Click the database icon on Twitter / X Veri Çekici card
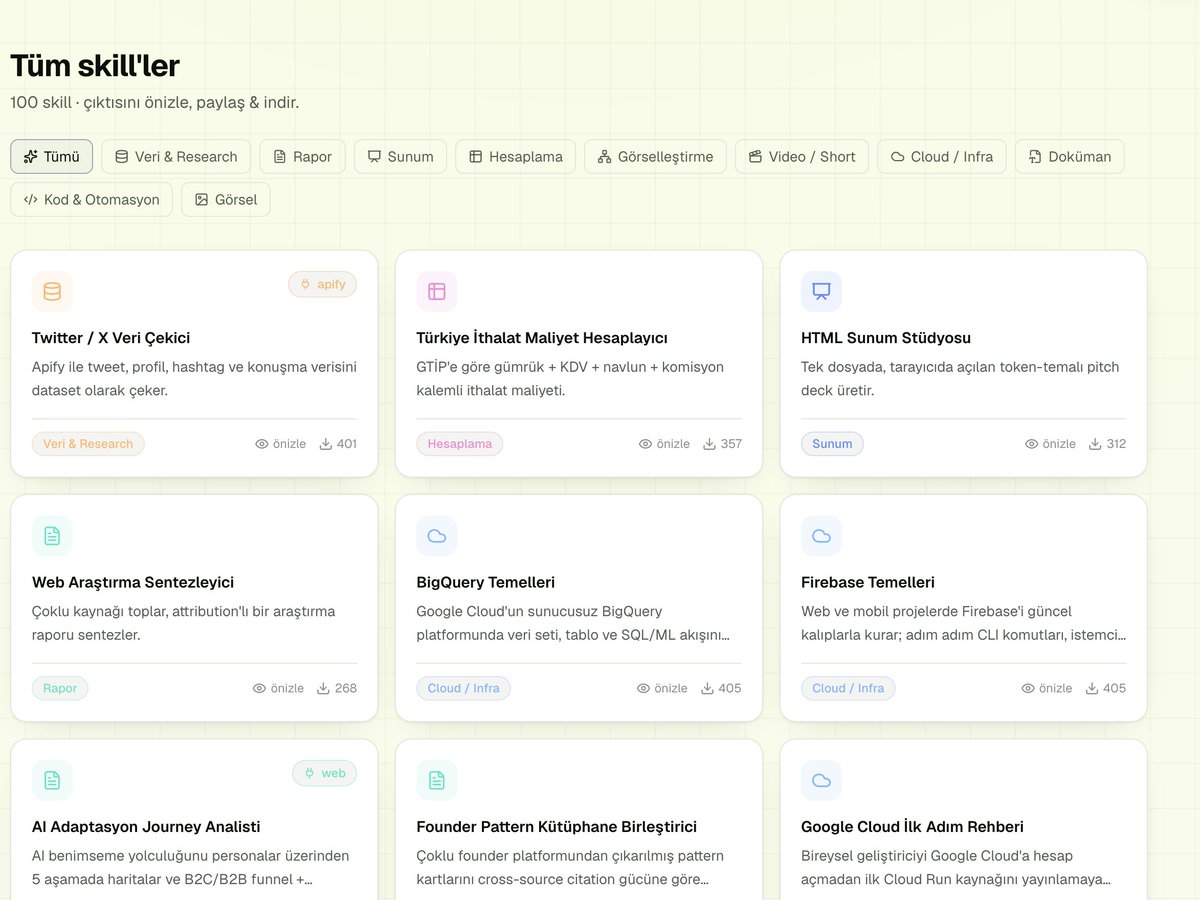The width and height of the screenshot is (1200, 900). coord(52,292)
